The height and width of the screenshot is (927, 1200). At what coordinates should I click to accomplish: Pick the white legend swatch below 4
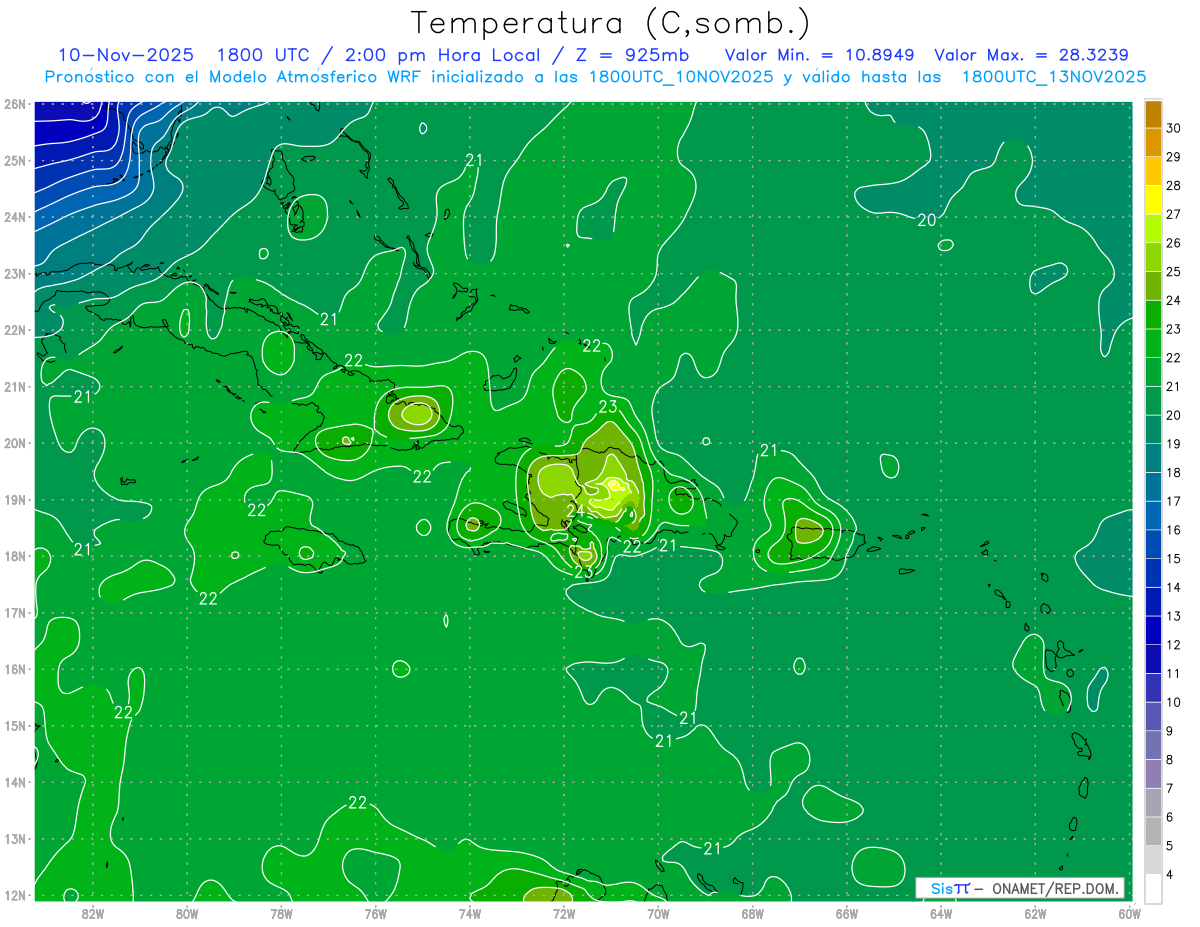(x=1153, y=888)
